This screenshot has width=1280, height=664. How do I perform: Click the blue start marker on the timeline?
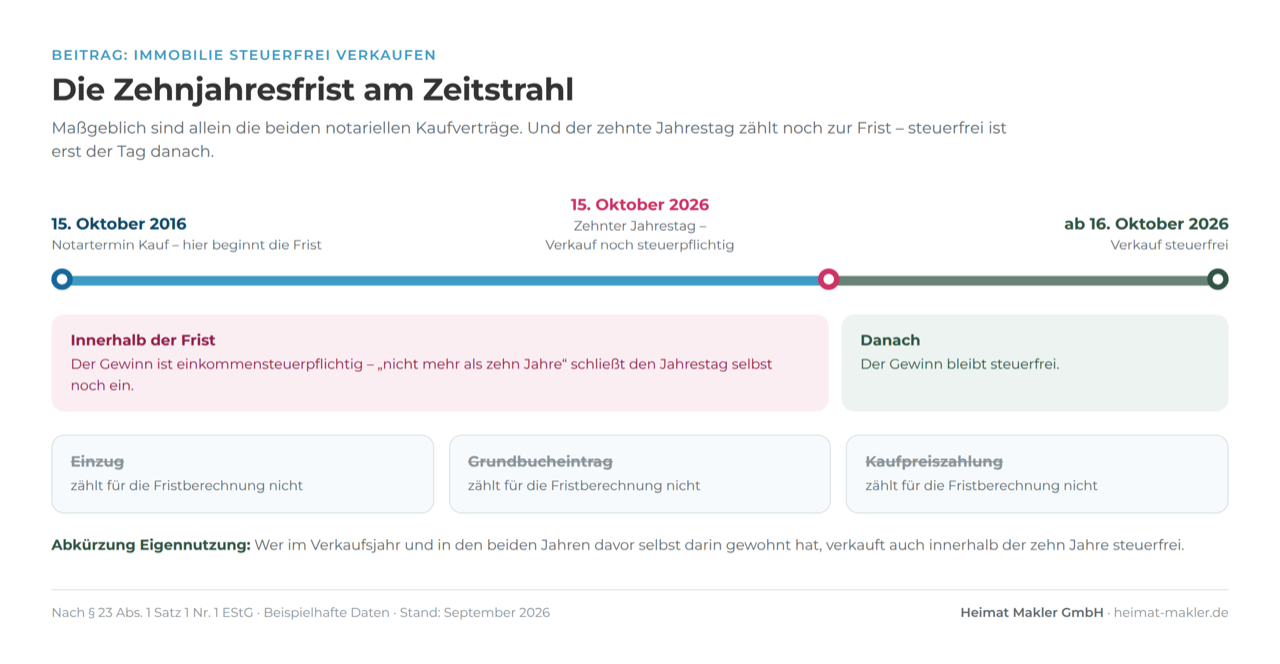point(62,279)
